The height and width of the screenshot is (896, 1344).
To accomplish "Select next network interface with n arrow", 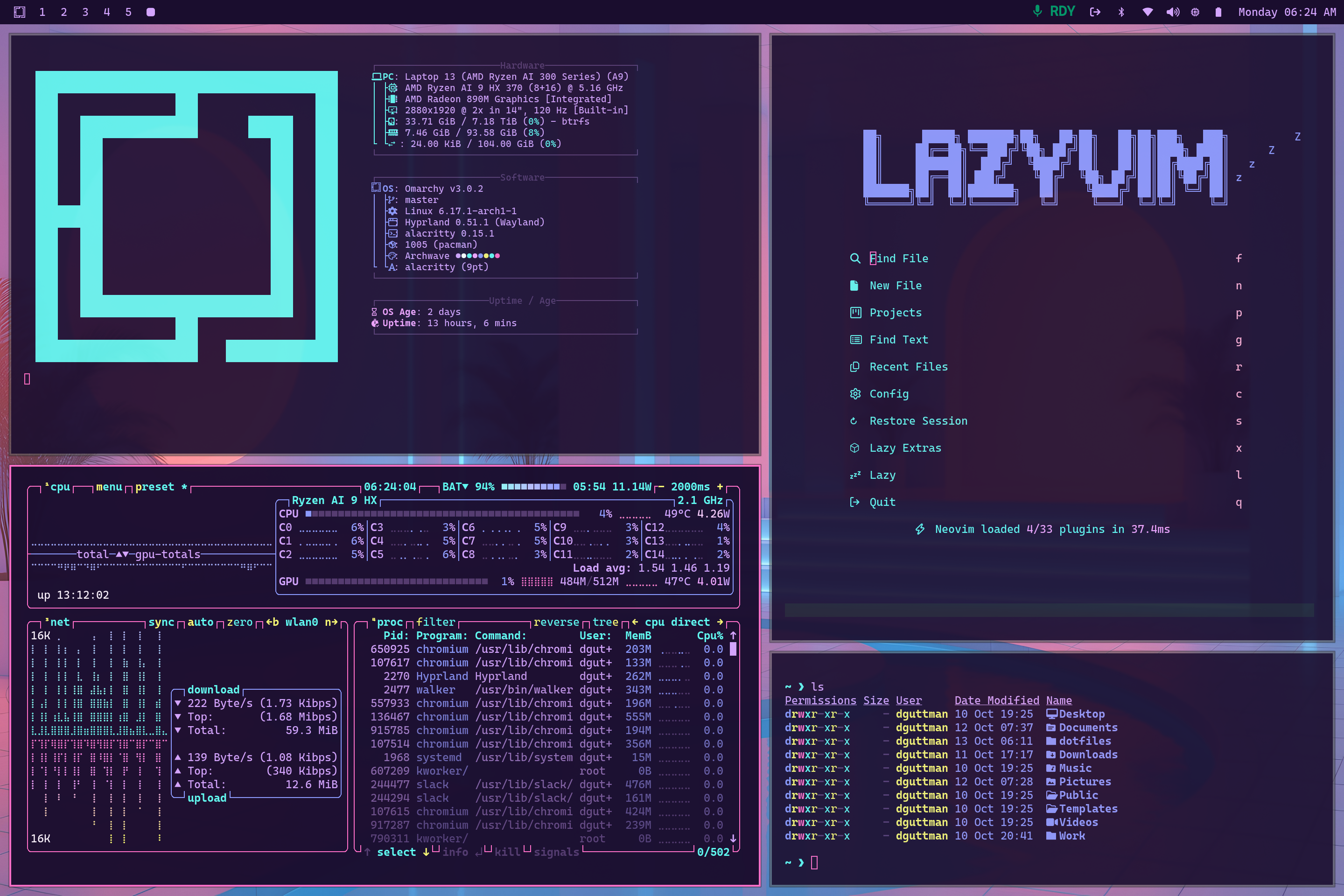I will click(x=331, y=622).
